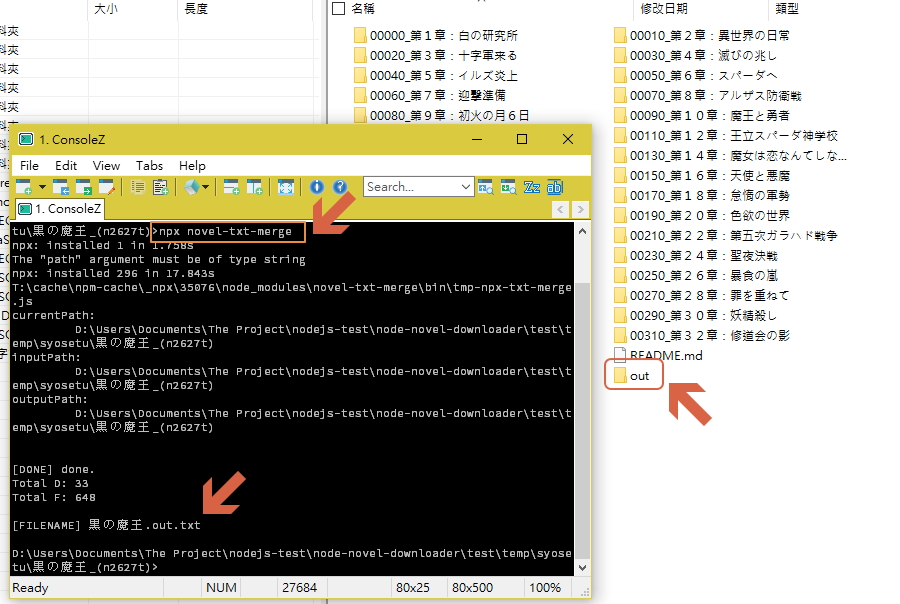
Task: Click the Next Tab toolbar icon
Action: click(83, 187)
